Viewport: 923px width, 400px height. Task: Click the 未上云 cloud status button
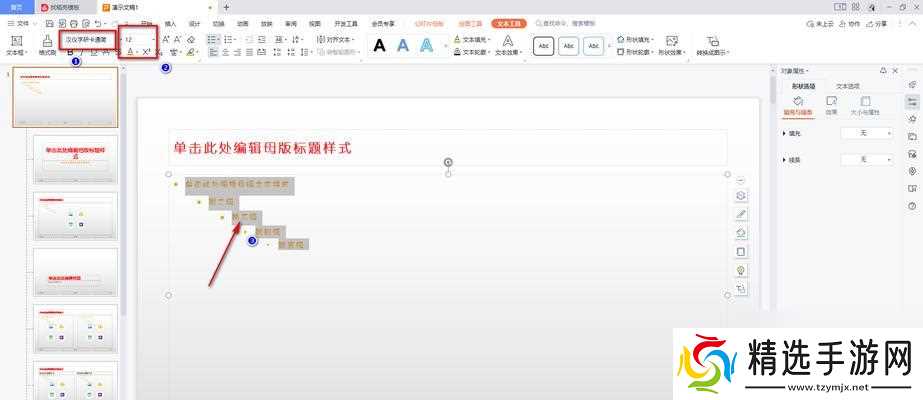coord(821,24)
